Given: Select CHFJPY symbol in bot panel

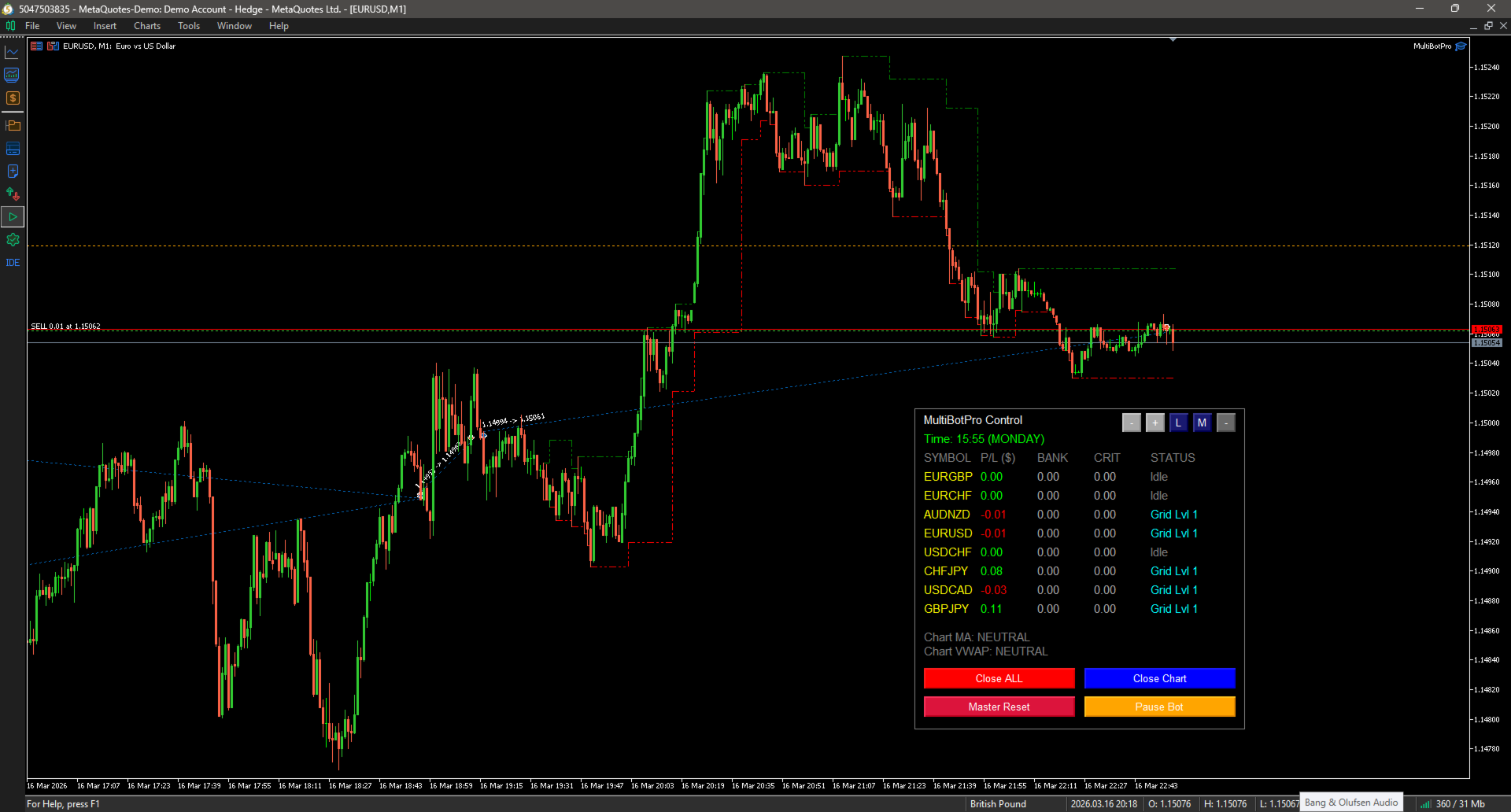Looking at the screenshot, I should [946, 571].
